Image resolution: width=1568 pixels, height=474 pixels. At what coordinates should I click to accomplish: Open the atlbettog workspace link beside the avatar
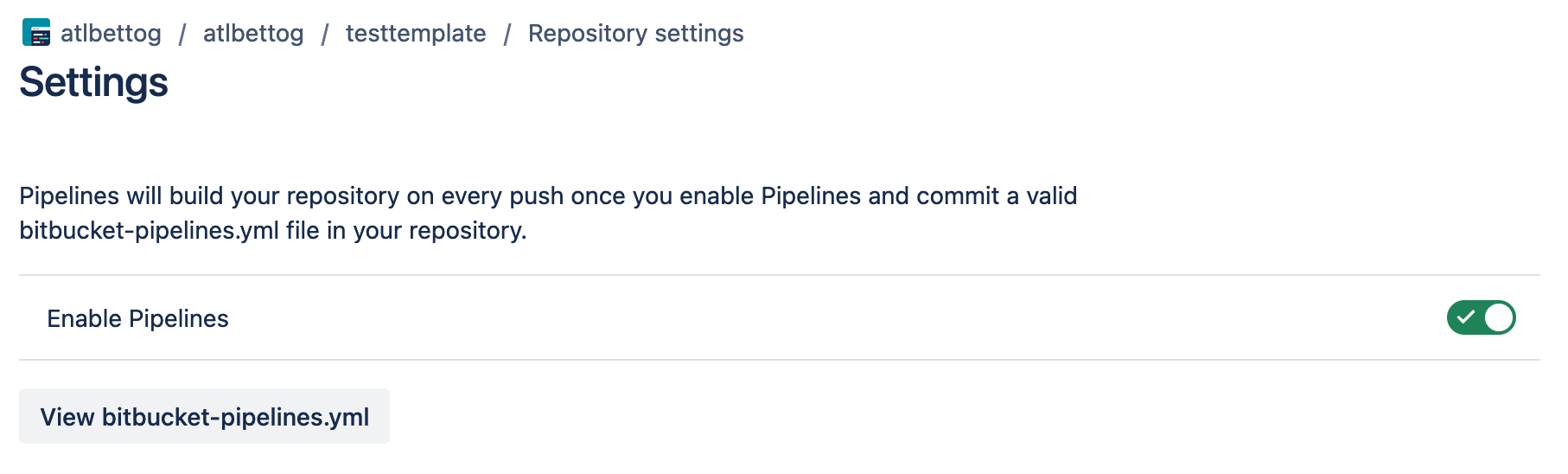pos(111,33)
